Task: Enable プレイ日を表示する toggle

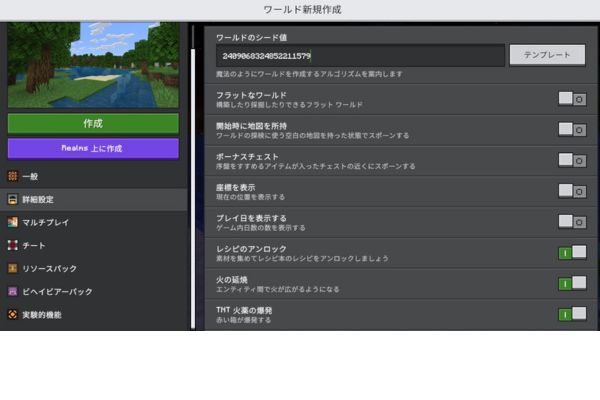Action: point(572,222)
